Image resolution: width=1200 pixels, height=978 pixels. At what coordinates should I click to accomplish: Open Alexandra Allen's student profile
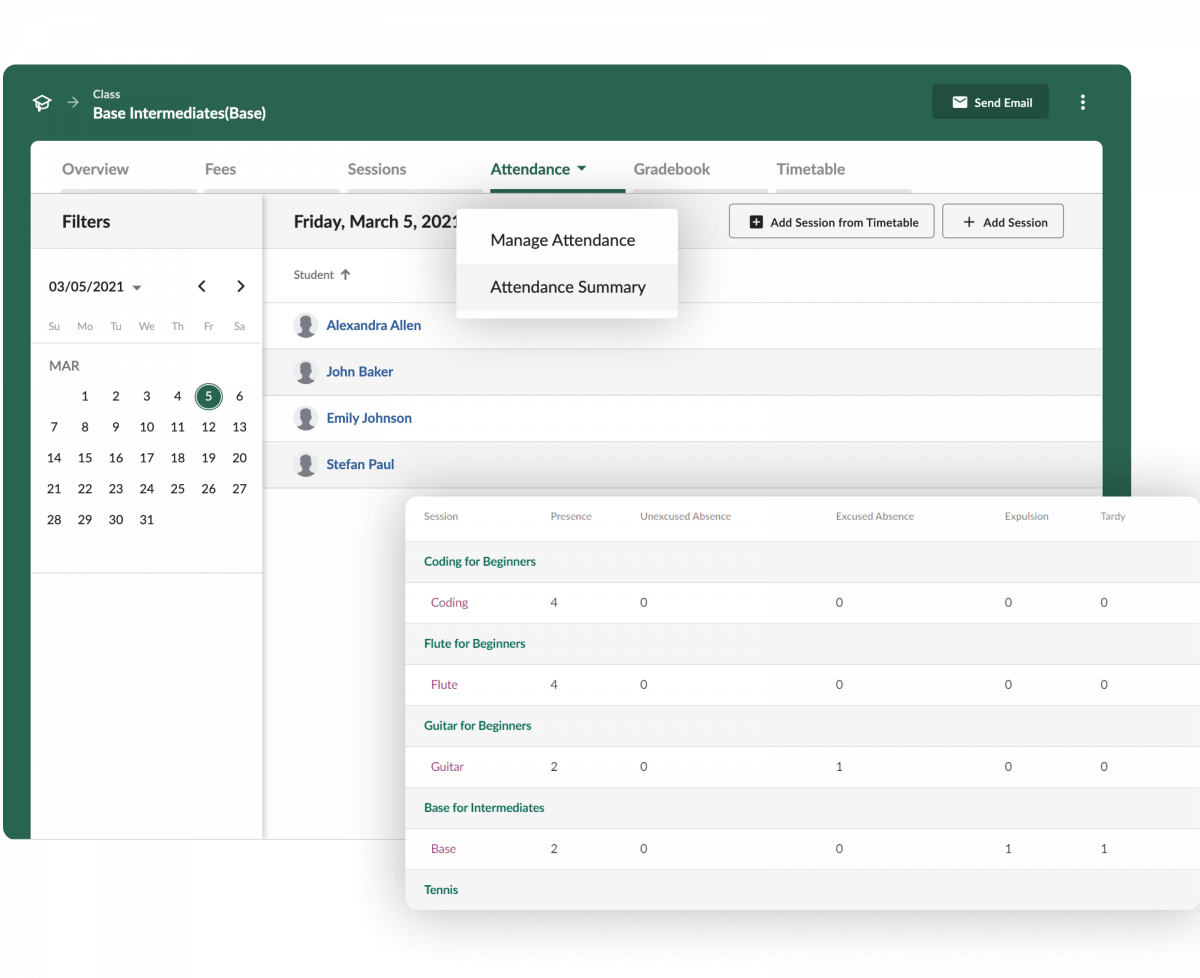tap(374, 325)
